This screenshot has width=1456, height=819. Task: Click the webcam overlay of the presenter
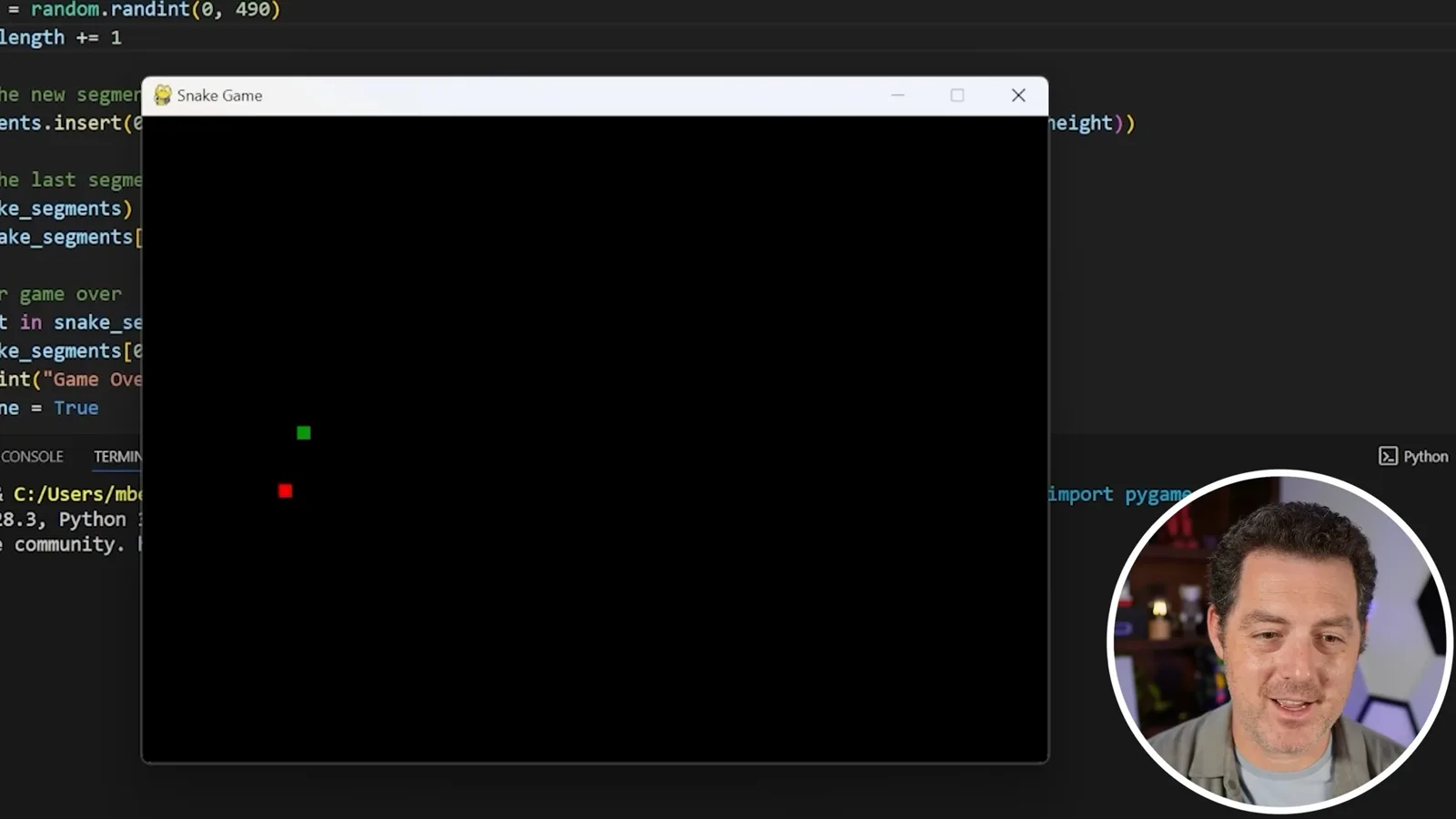1279,642
